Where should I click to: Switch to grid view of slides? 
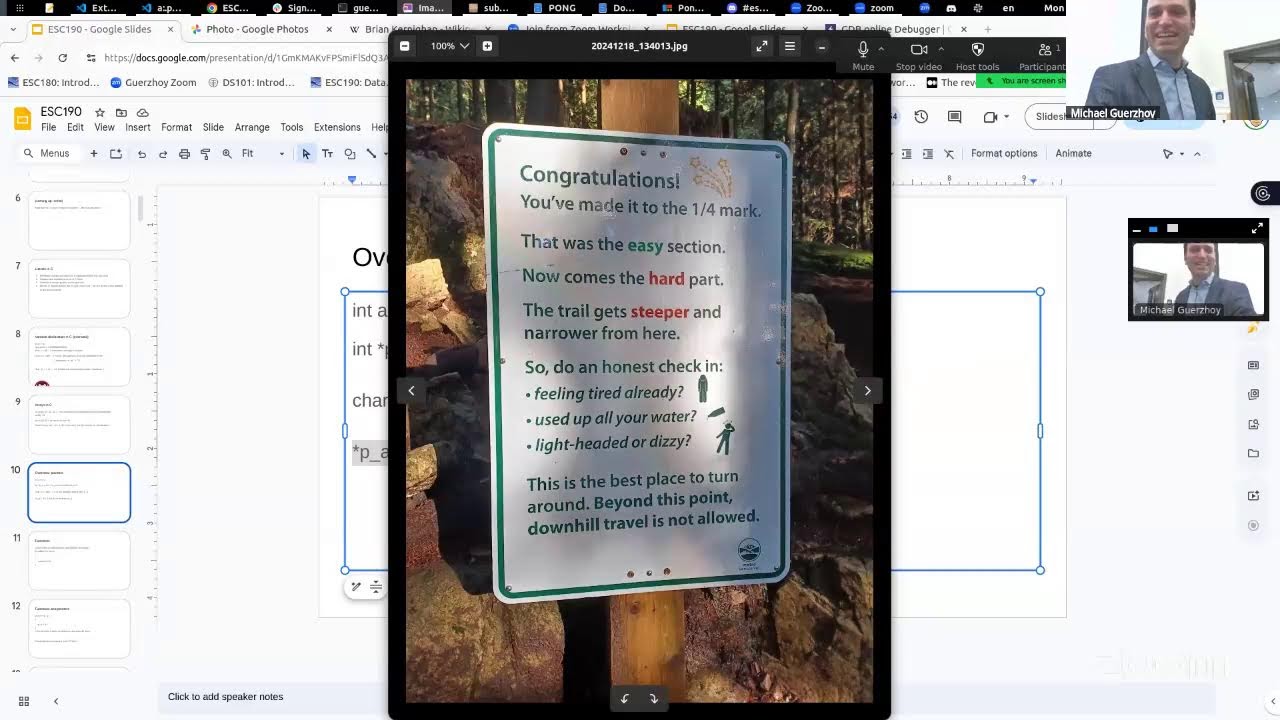click(x=24, y=701)
